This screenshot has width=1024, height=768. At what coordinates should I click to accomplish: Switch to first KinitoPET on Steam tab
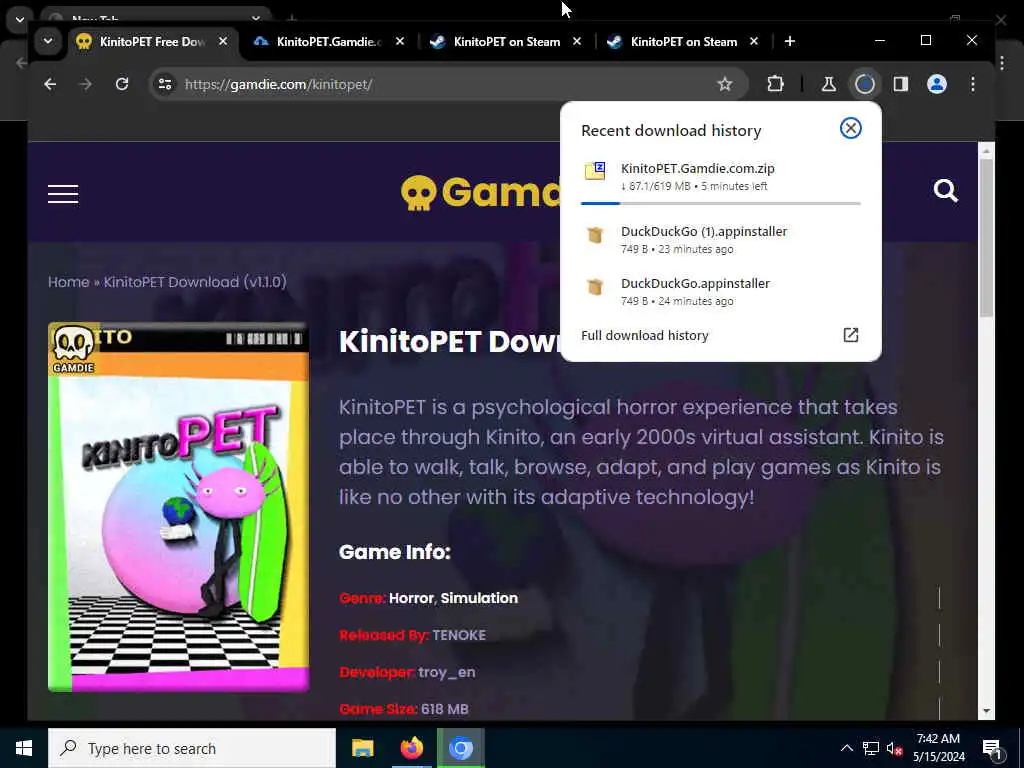[x=506, y=42]
